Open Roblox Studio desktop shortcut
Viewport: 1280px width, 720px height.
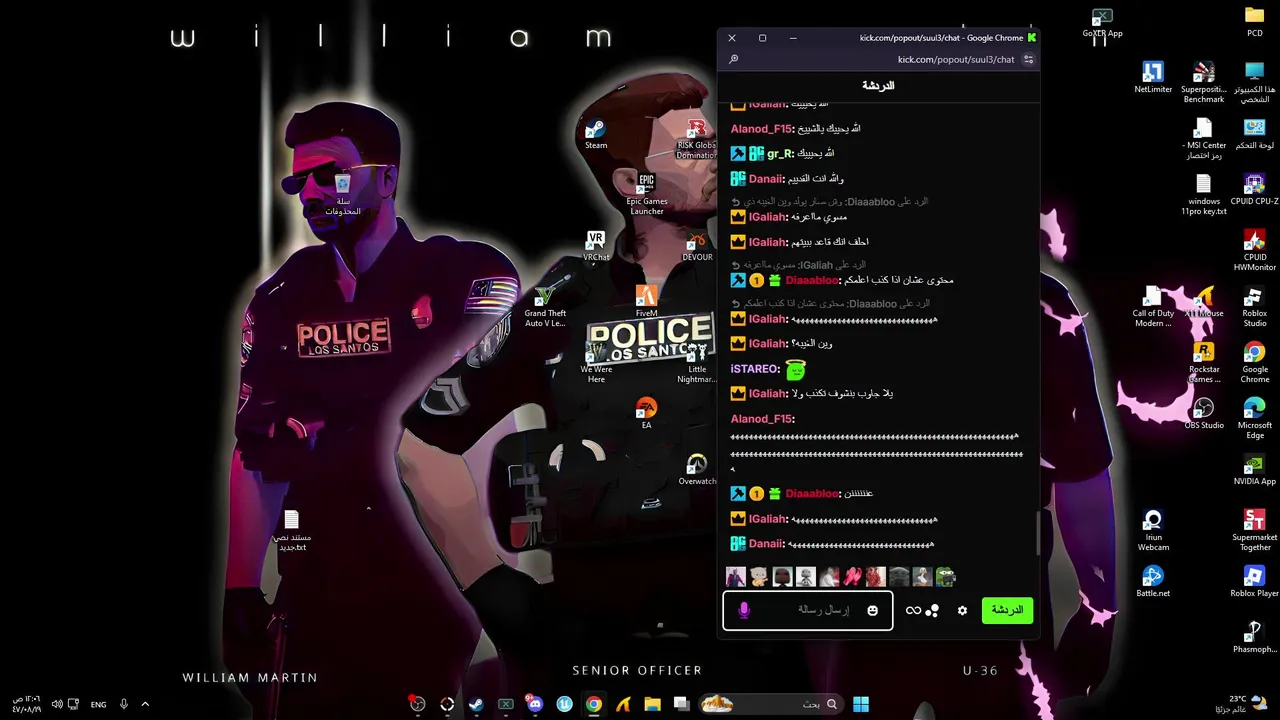click(x=1255, y=307)
